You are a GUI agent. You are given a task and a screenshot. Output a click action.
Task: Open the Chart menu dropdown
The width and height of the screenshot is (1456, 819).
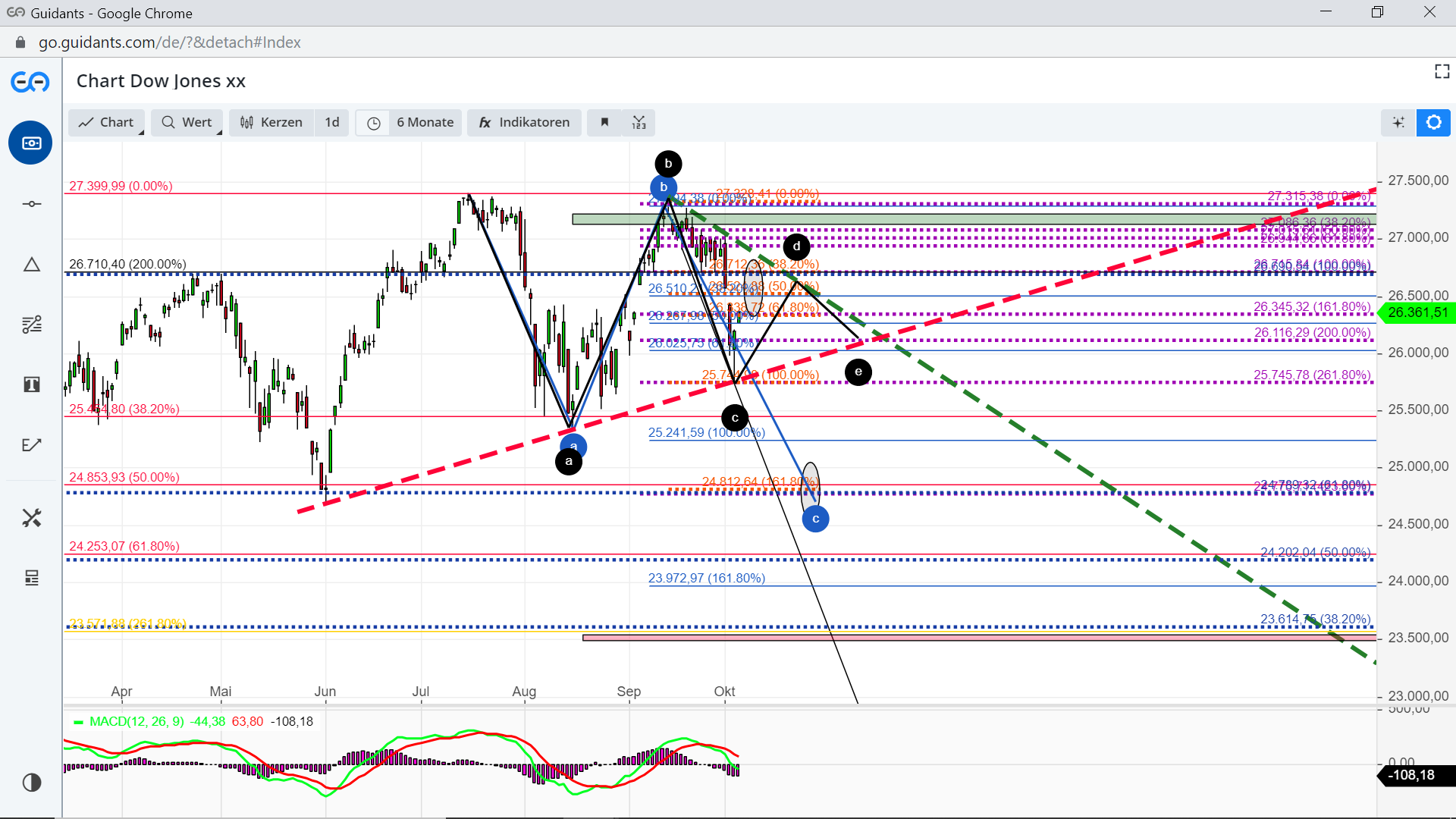tap(107, 122)
